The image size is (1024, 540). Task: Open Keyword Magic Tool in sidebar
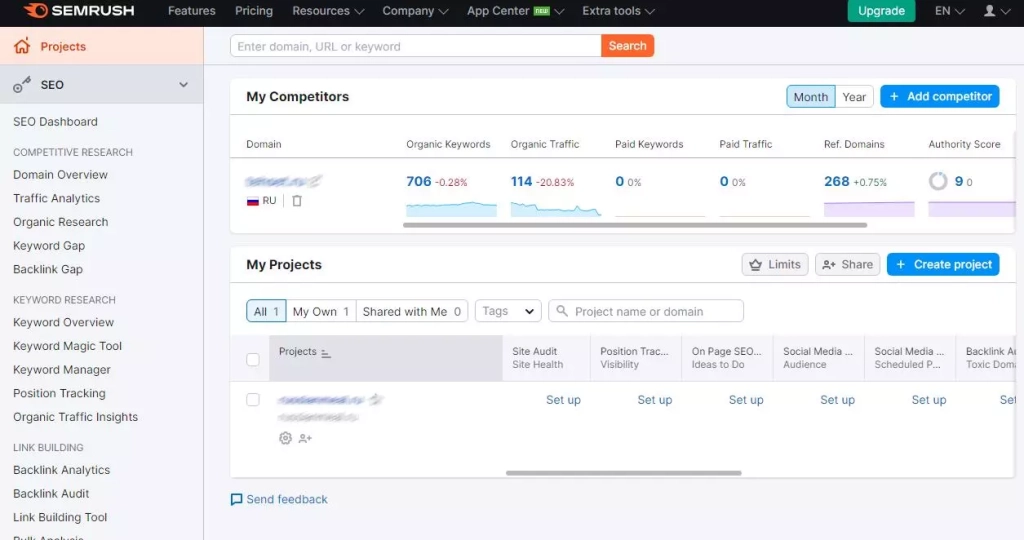coord(67,345)
